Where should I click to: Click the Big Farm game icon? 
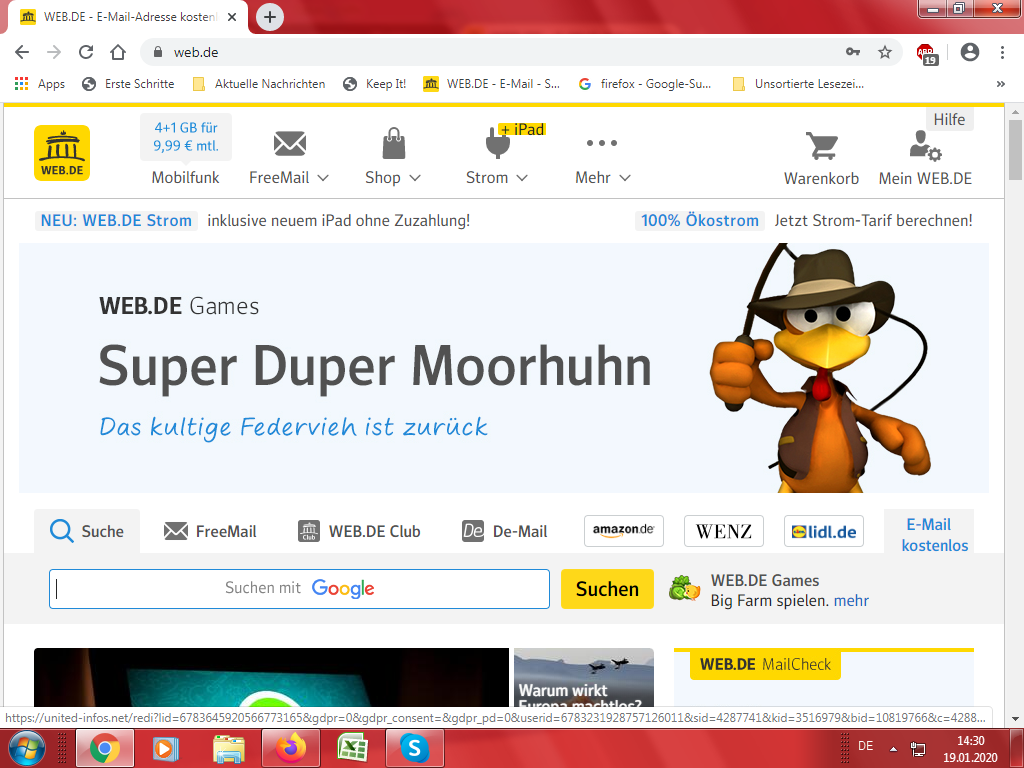[684, 588]
